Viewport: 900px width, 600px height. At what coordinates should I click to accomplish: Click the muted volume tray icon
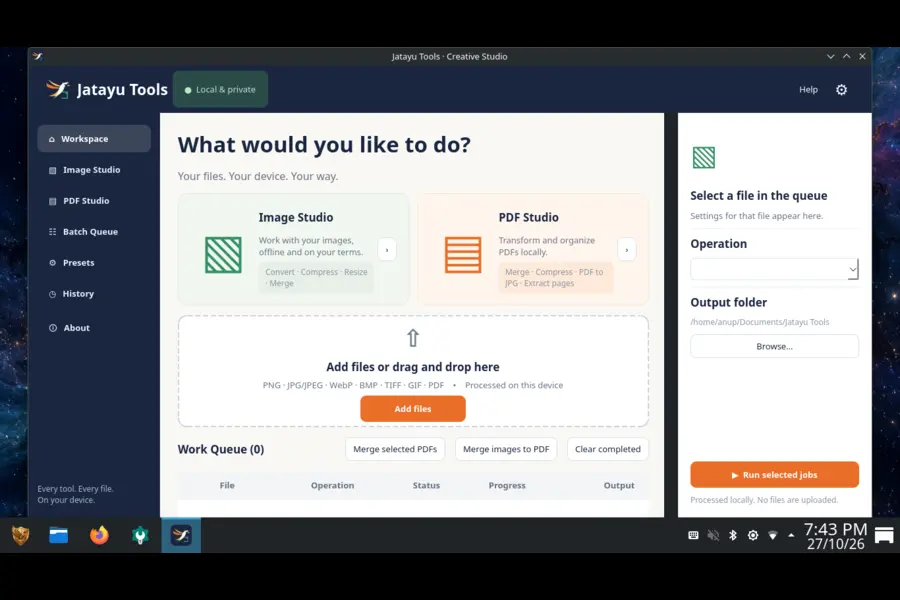point(713,535)
